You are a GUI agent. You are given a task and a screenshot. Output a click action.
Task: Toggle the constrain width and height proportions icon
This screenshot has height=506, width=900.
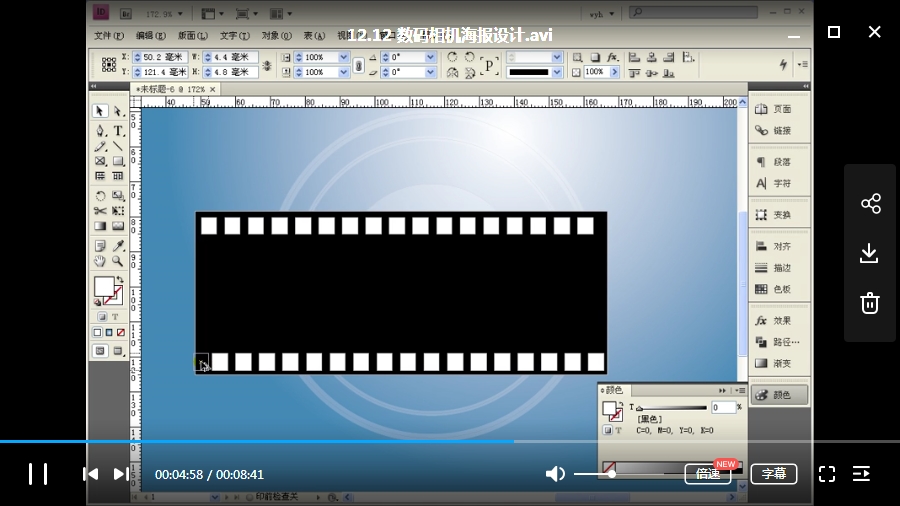click(267, 65)
